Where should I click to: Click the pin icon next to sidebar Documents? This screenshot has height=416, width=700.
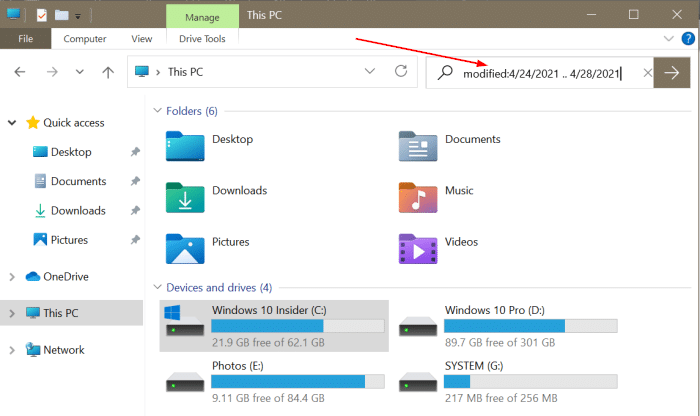pos(135,181)
